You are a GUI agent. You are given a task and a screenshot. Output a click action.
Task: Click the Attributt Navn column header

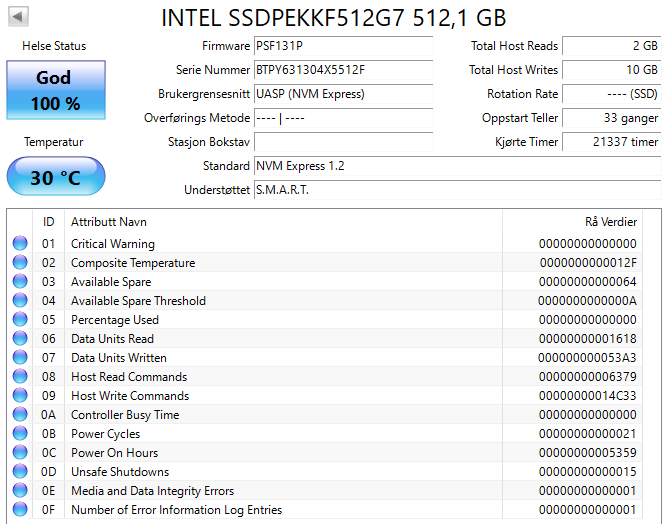tap(109, 222)
